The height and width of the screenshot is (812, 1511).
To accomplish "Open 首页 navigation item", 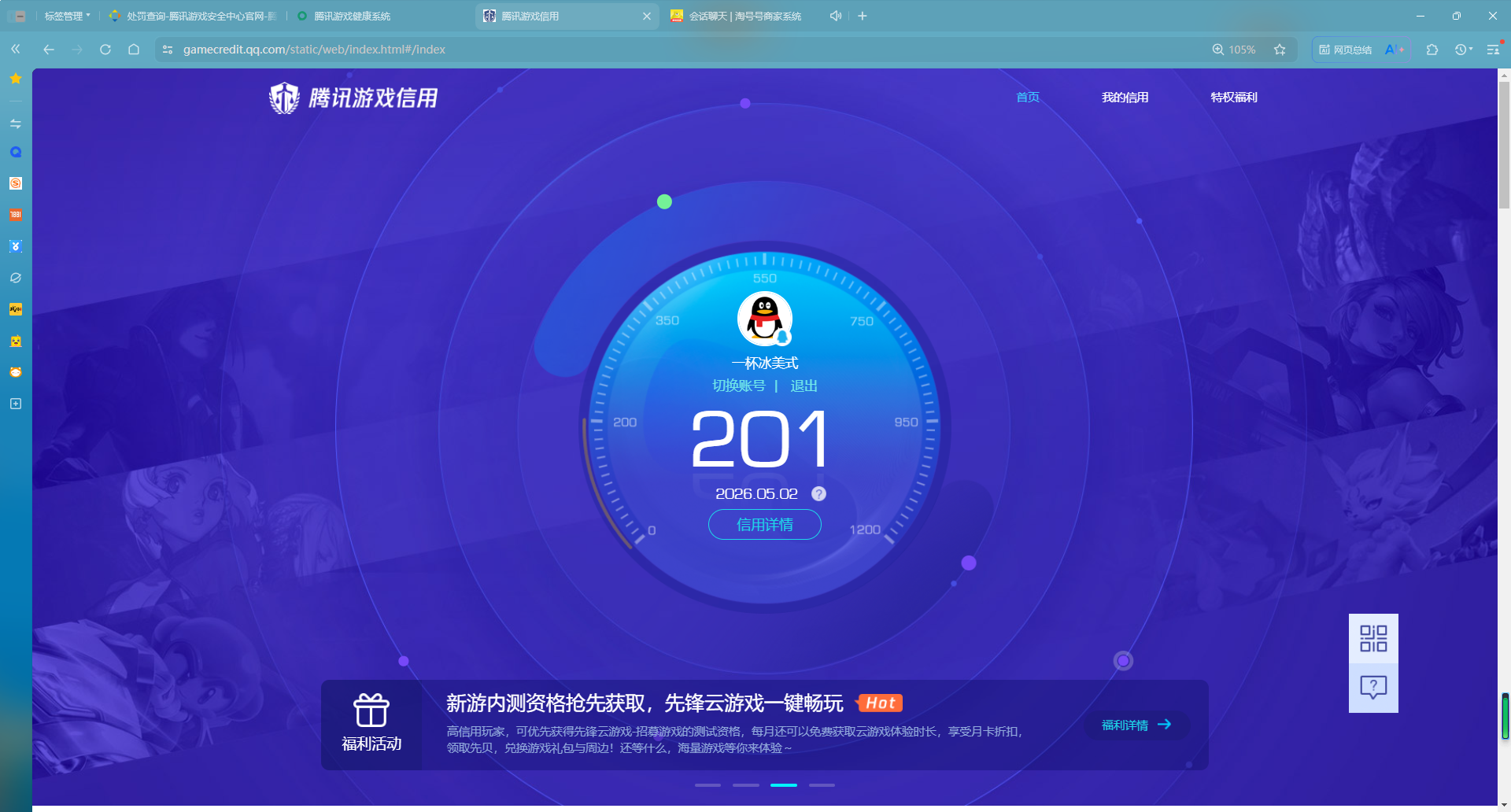I will [x=1028, y=97].
